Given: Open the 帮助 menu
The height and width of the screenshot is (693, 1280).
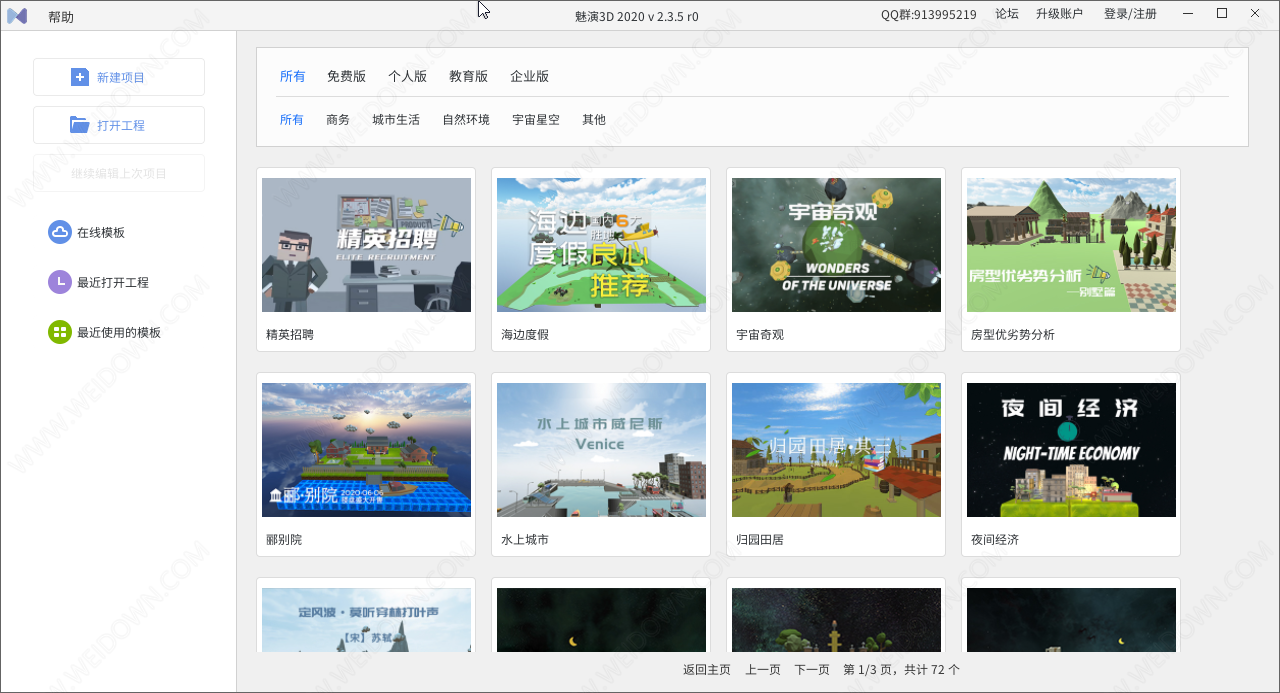Looking at the screenshot, I should point(61,17).
